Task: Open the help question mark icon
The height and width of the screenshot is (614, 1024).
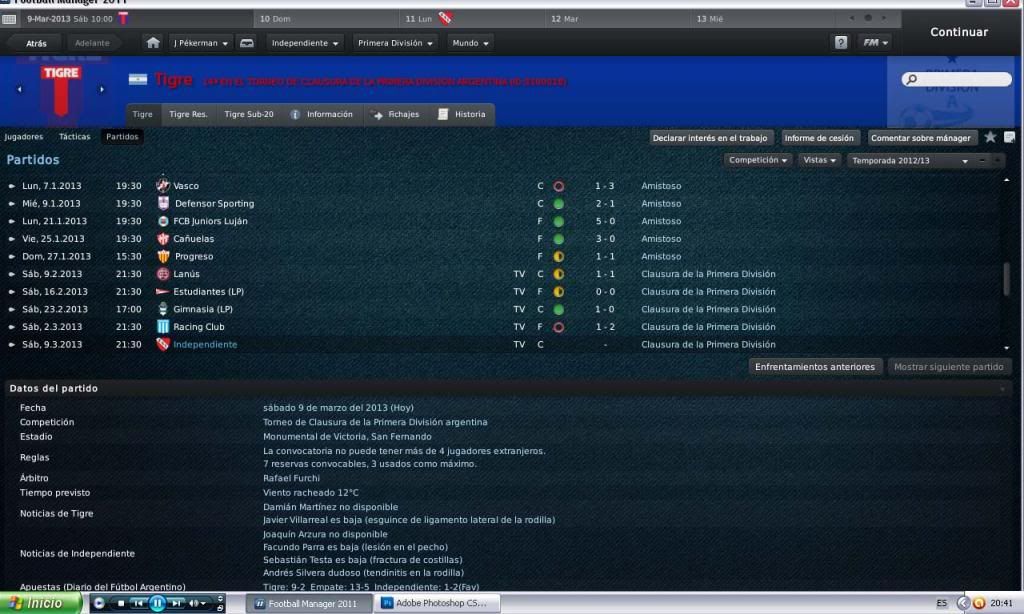Action: [840, 42]
